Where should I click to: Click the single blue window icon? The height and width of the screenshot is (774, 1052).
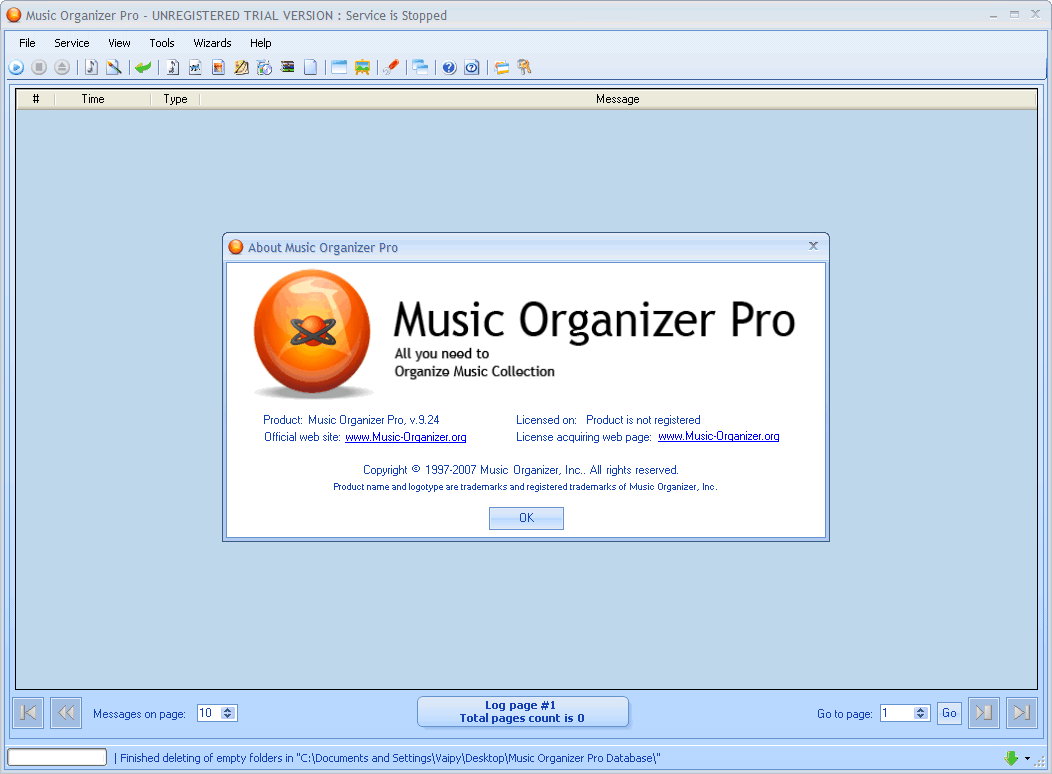[339, 67]
